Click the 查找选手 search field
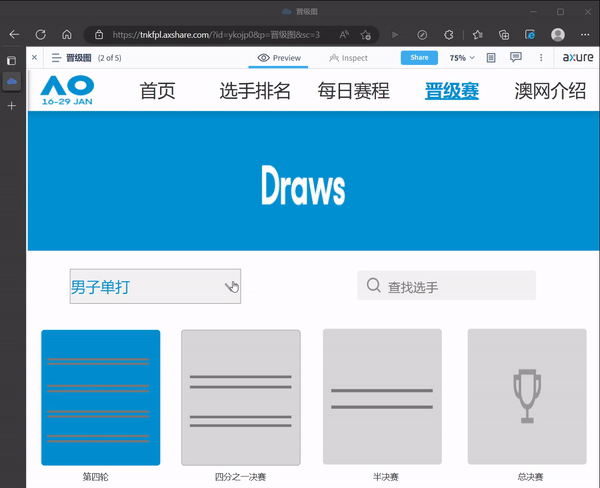Image resolution: width=600 pixels, height=488 pixels. click(446, 286)
